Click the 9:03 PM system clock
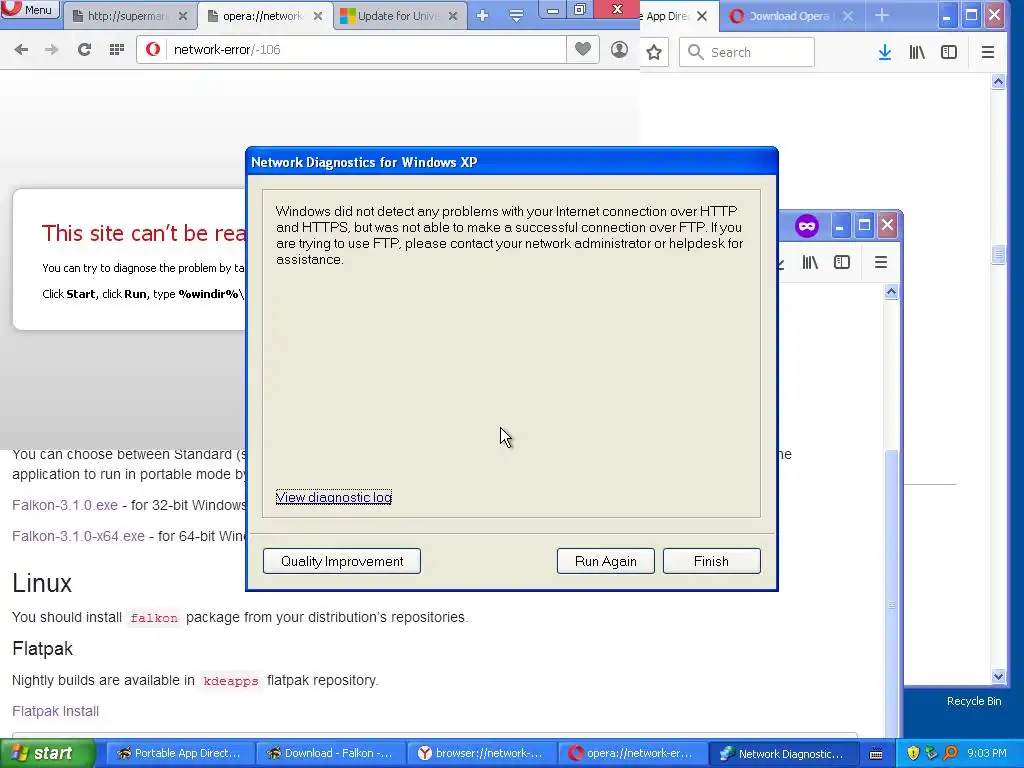This screenshot has width=1024, height=768. (x=987, y=754)
